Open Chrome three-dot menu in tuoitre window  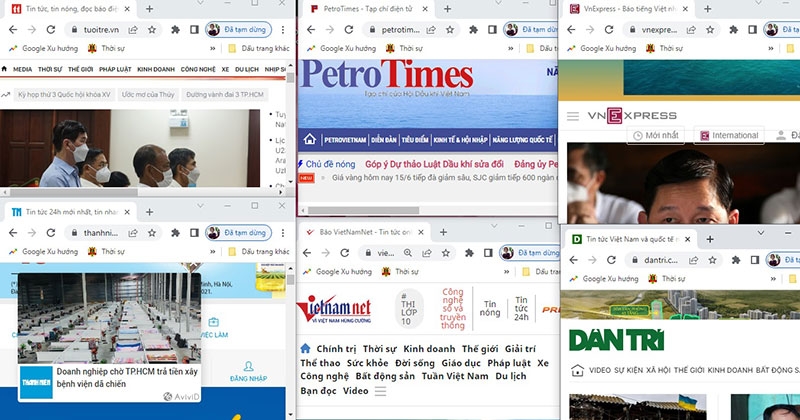coord(283,30)
